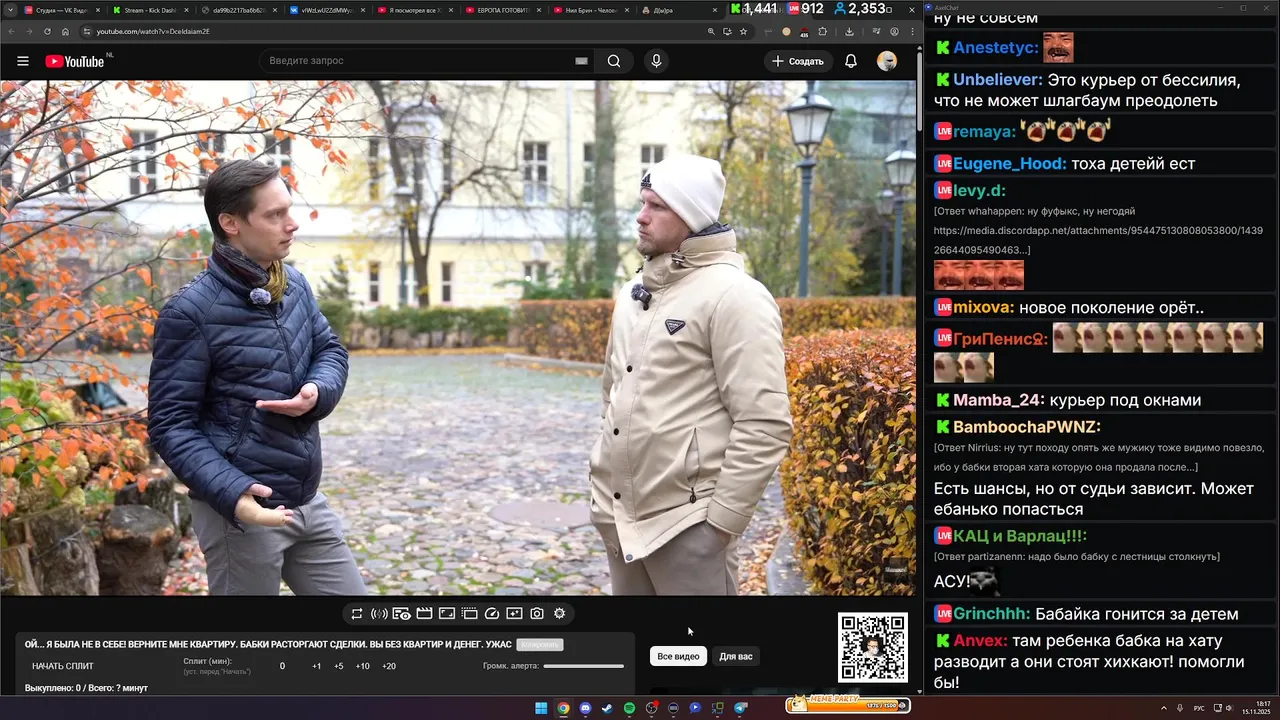
Task: Select the Все видео filter chip
Action: tap(678, 656)
